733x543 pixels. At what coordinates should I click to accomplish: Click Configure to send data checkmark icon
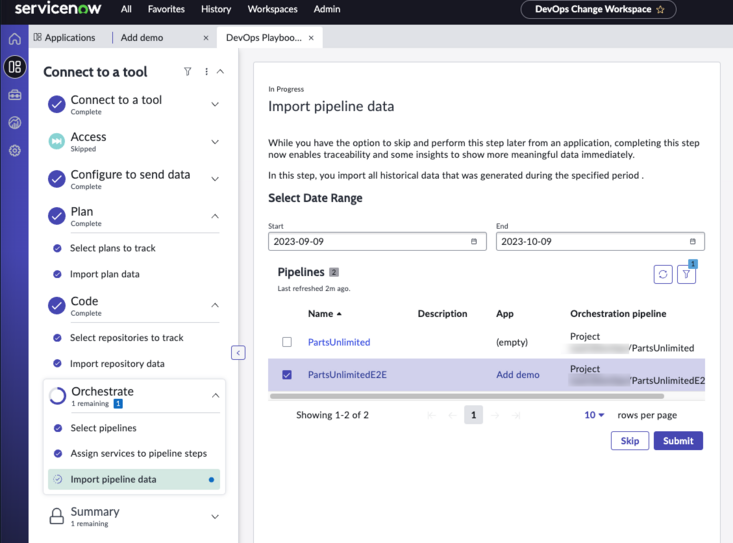click(x=57, y=179)
